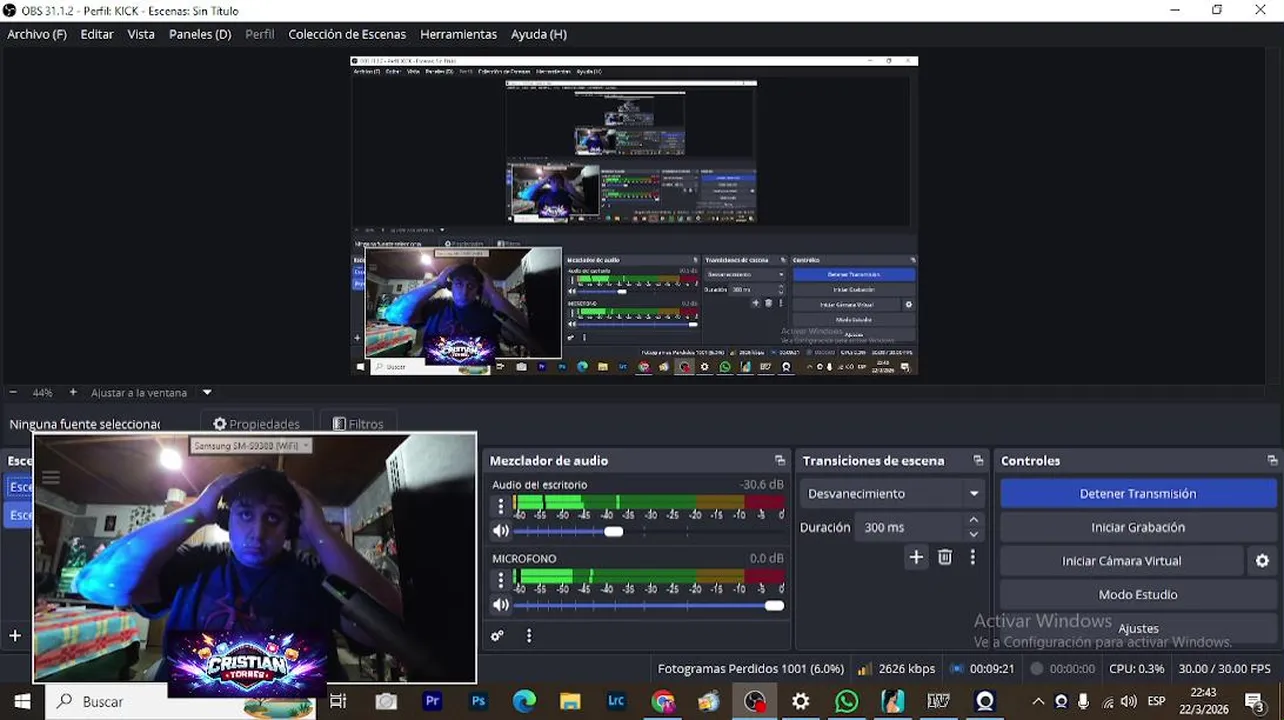Add a scene with bottom-left plus
The width and height of the screenshot is (1284, 720).
15,636
